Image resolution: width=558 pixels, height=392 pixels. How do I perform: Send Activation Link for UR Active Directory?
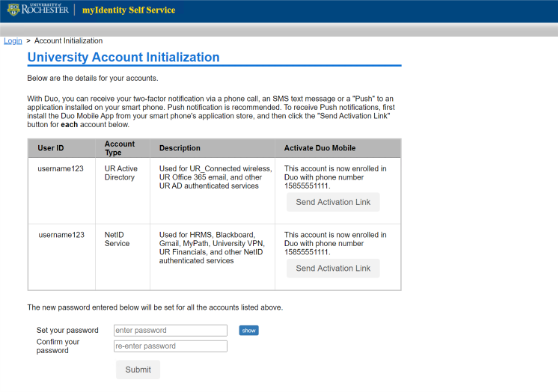click(x=333, y=202)
